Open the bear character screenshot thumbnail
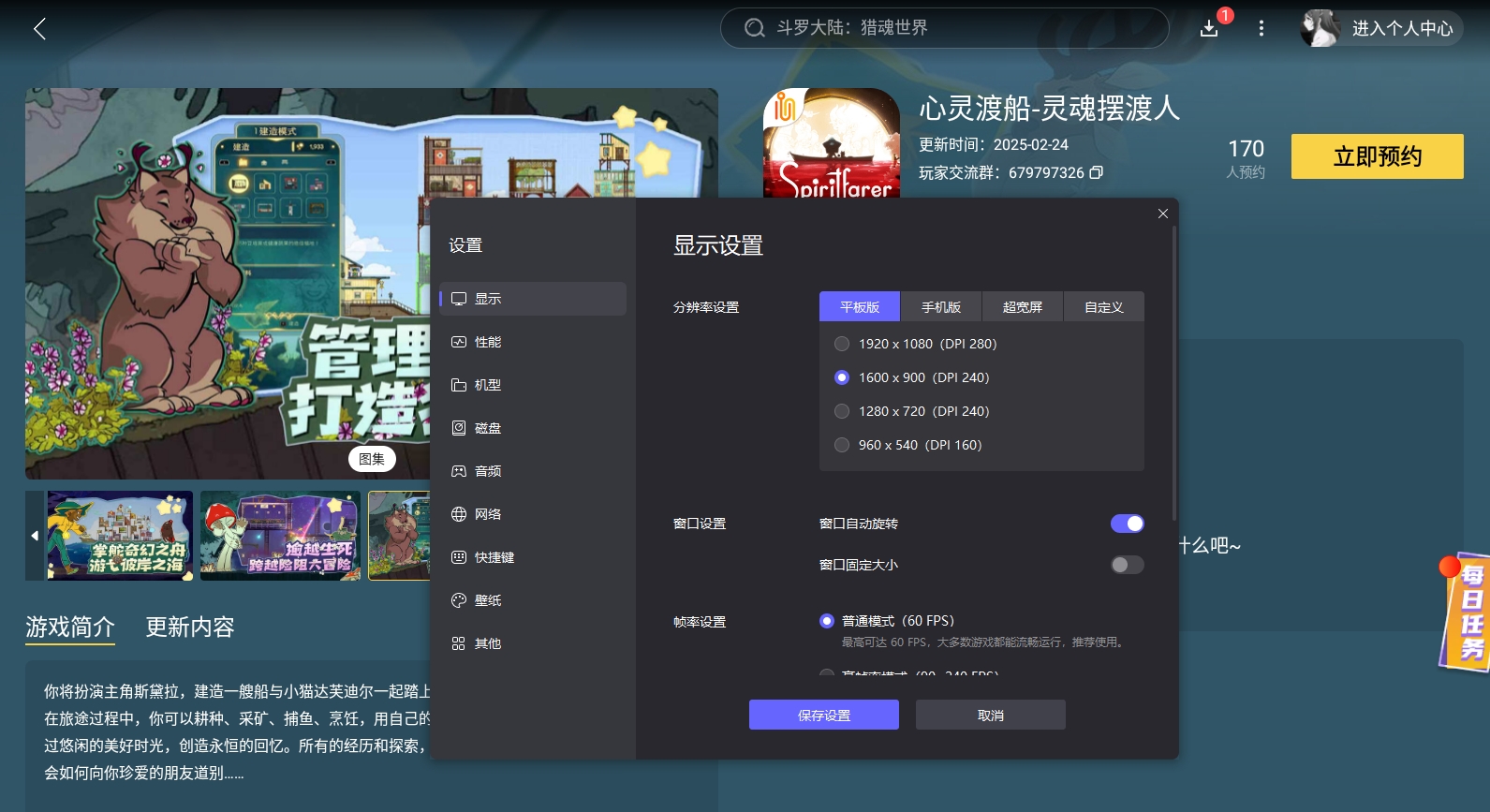Image resolution: width=1490 pixels, height=812 pixels. coord(400,536)
